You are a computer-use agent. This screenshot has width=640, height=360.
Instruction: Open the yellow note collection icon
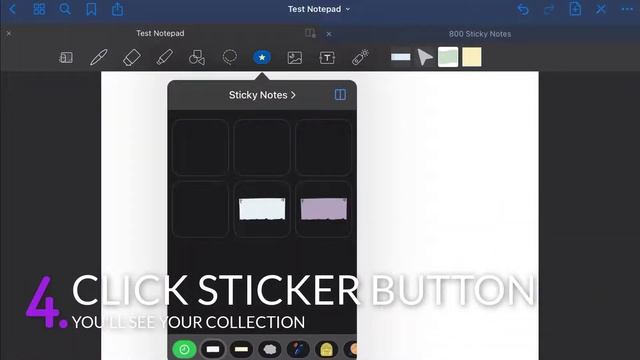[241, 349]
